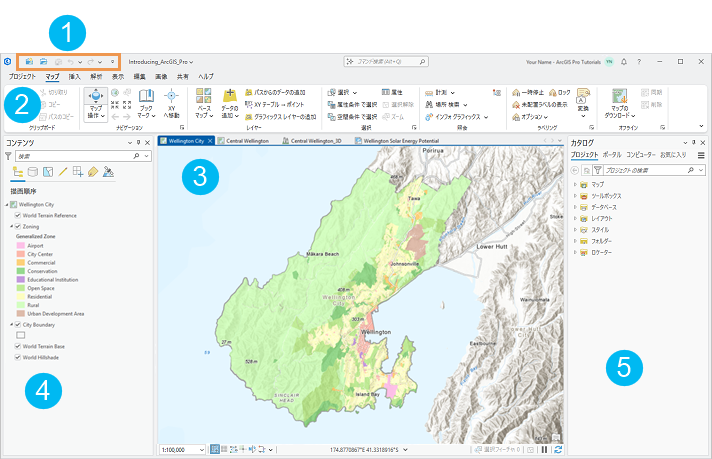Toggle World Terrain Reference layer checkbox
This screenshot has height=459, width=712.
pyautogui.click(x=18, y=215)
